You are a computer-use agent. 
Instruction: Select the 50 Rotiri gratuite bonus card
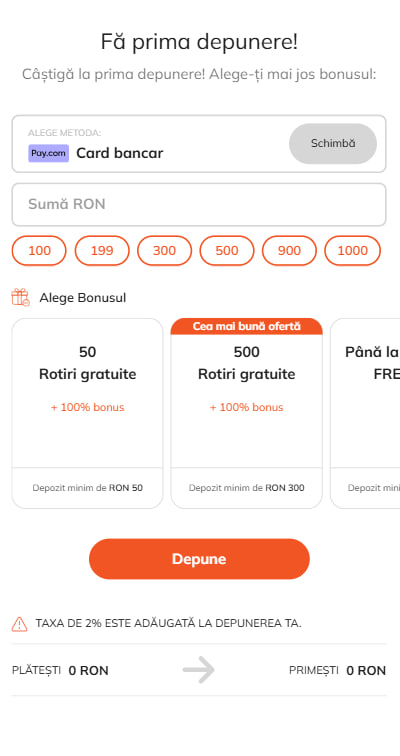pos(87,413)
